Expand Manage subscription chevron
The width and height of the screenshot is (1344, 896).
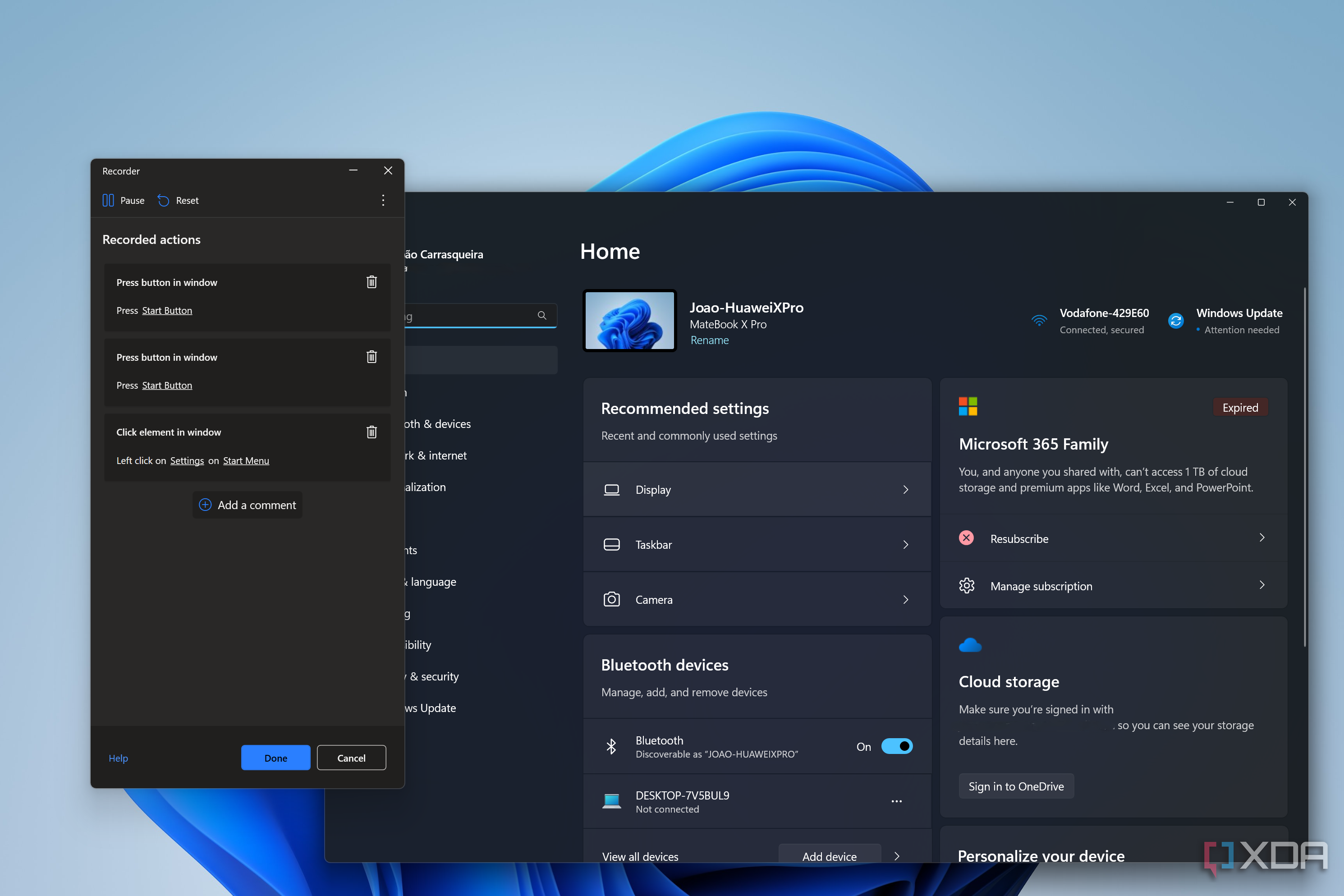[1262, 585]
